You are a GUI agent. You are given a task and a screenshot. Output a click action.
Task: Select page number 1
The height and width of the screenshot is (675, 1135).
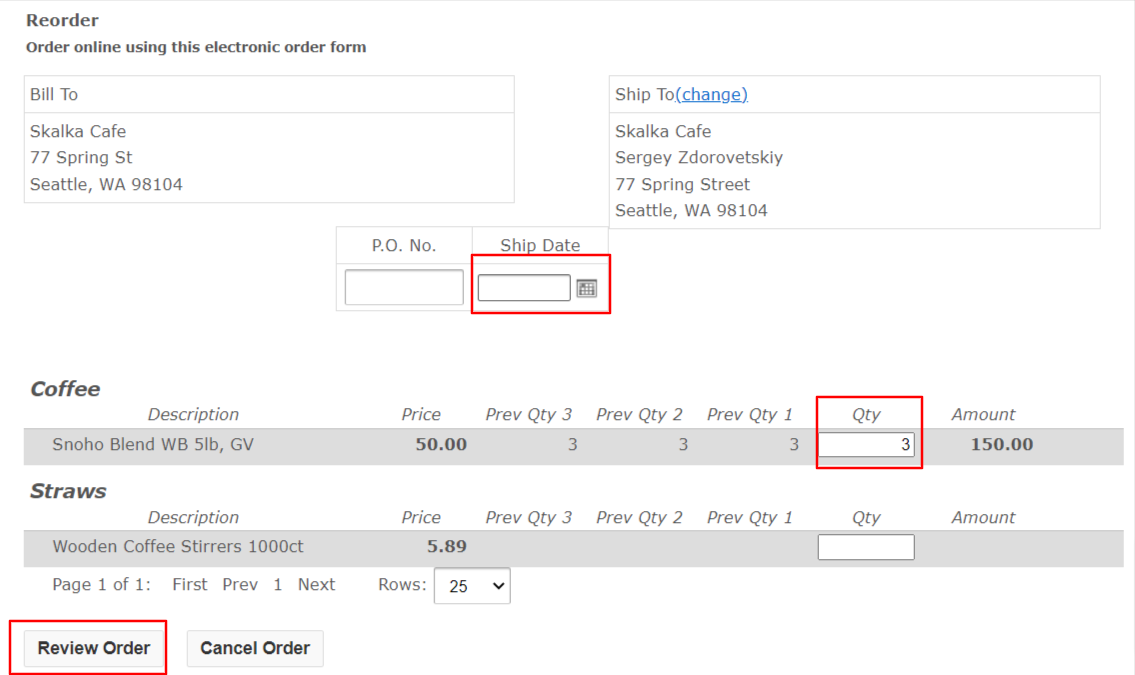[x=277, y=584]
